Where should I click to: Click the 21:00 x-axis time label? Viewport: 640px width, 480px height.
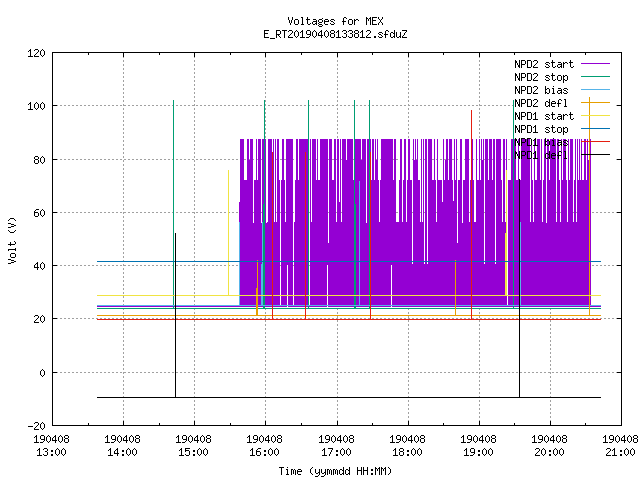pos(620,452)
